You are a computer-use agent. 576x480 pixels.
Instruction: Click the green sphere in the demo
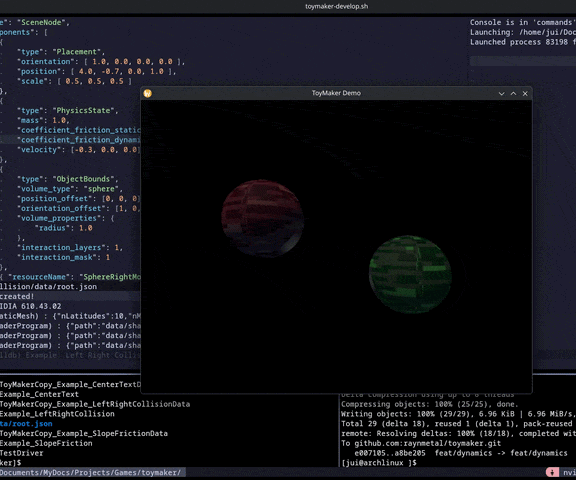click(x=410, y=275)
